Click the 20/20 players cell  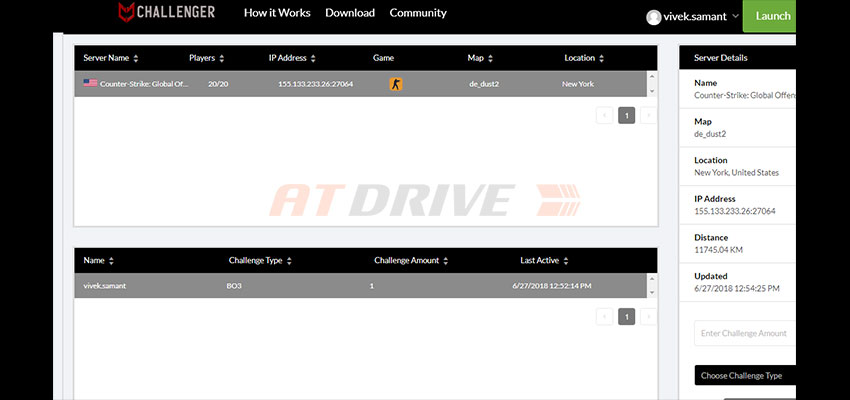click(x=218, y=84)
